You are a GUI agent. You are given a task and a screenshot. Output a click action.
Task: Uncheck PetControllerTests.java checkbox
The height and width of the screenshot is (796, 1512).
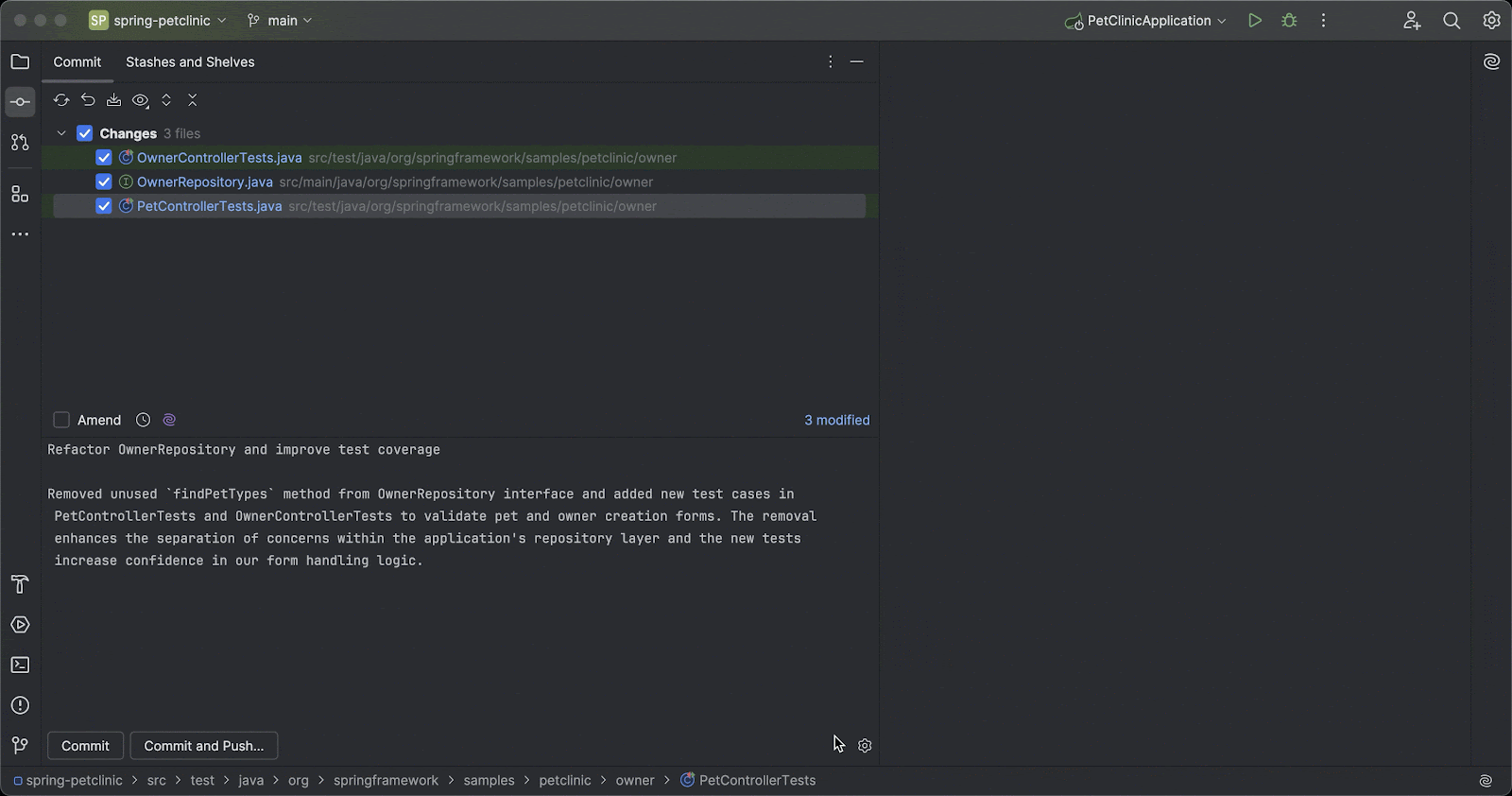point(104,206)
